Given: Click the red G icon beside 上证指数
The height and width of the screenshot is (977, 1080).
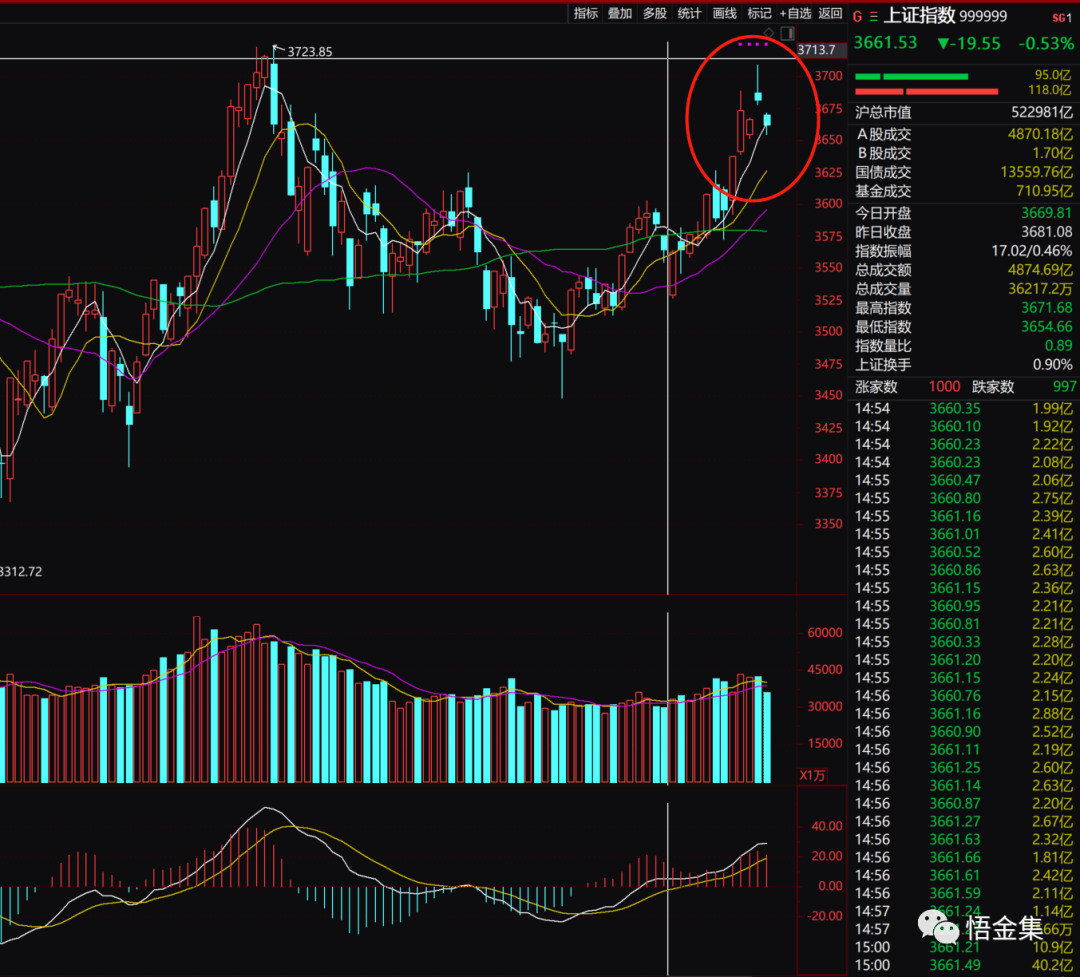Looking at the screenshot, I should tap(857, 16).
